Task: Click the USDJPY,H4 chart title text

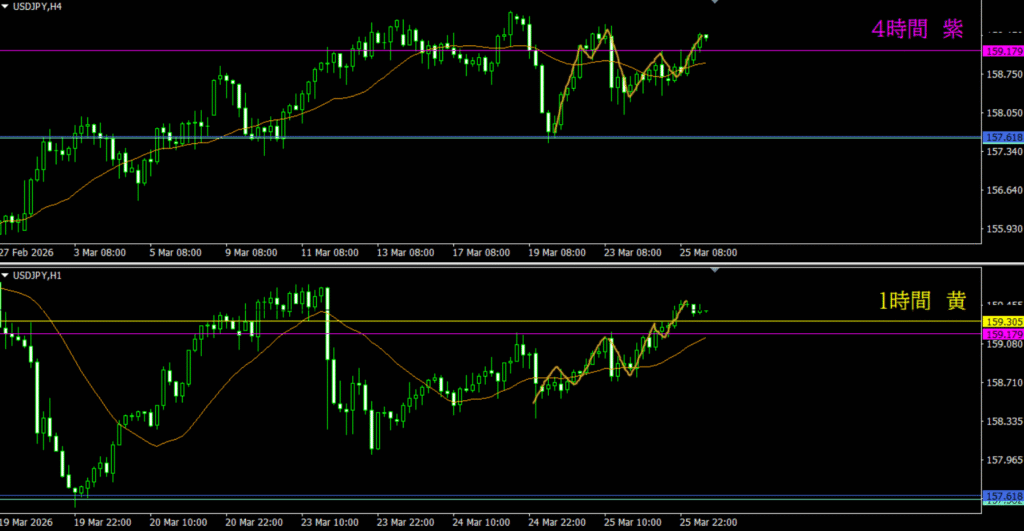Action: click(x=40, y=6)
